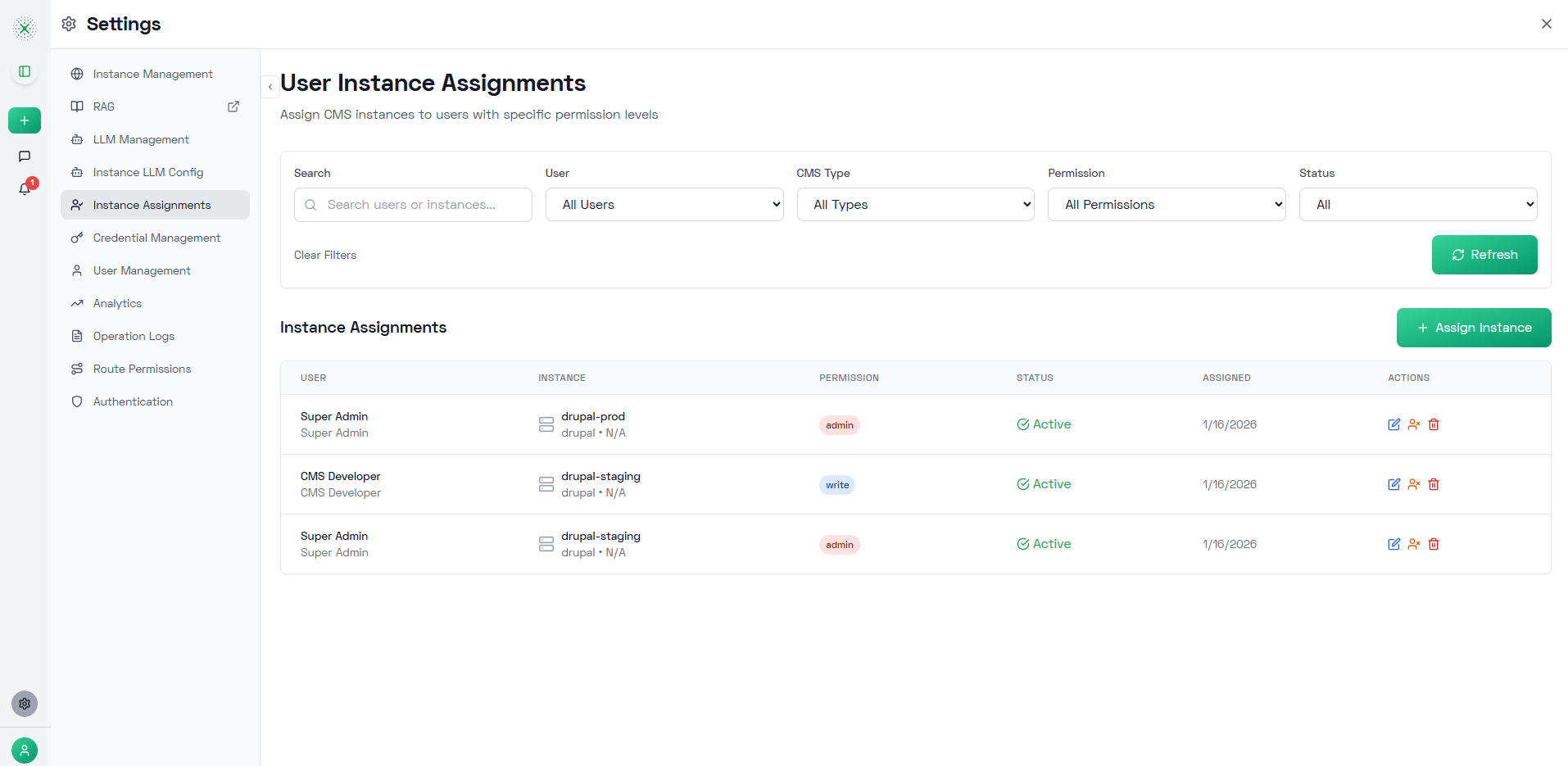Change user for Super Admin drupal-staging assignment
This screenshot has width=1568, height=766.
1414,544
